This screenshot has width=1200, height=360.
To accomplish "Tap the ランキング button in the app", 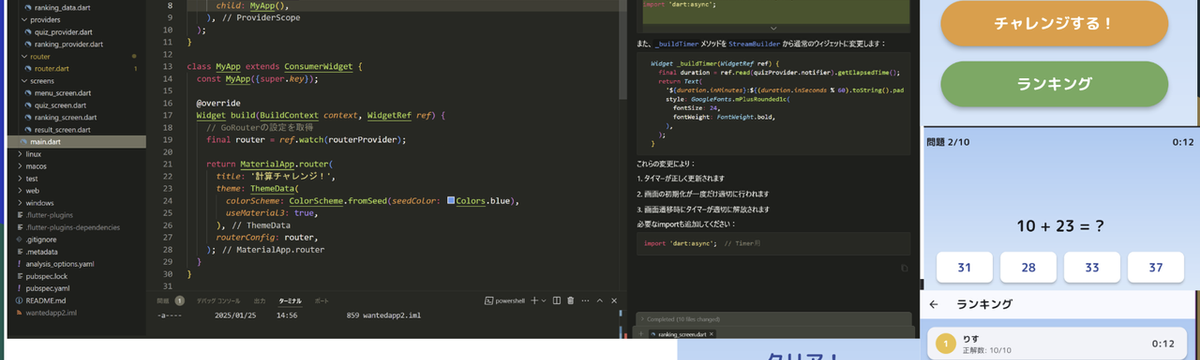I will point(1054,84).
